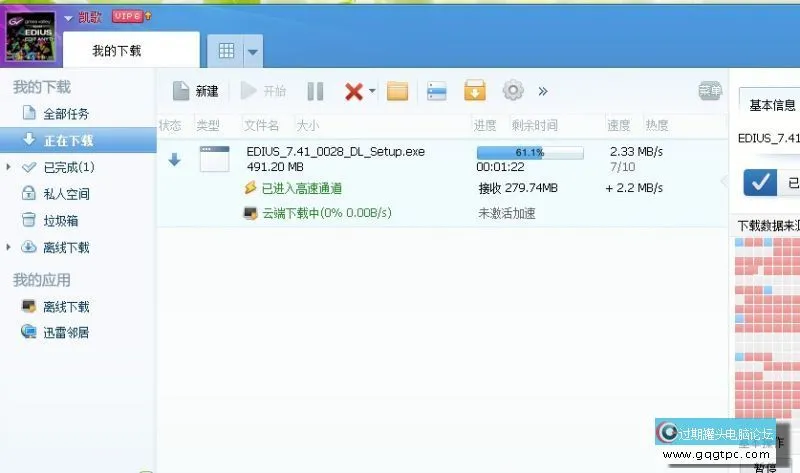
Task: Click the high-speed channel lightning icon
Action: click(x=250, y=188)
